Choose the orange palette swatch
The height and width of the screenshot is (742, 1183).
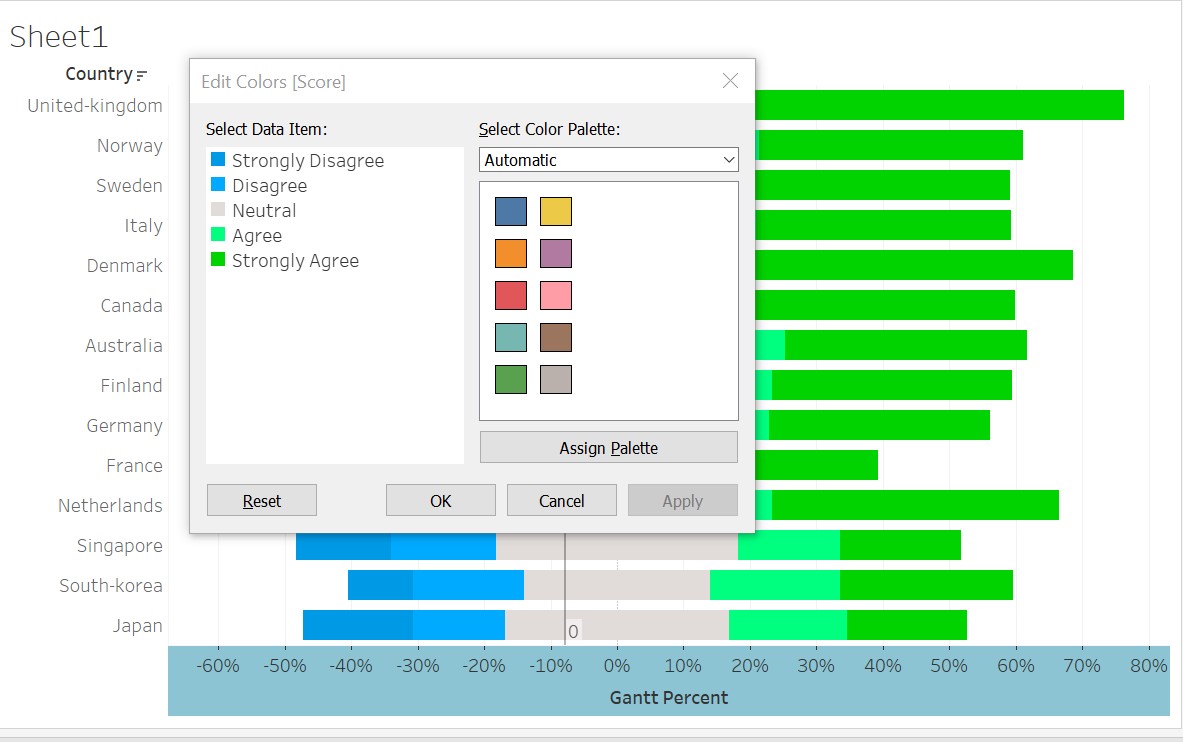pos(511,254)
